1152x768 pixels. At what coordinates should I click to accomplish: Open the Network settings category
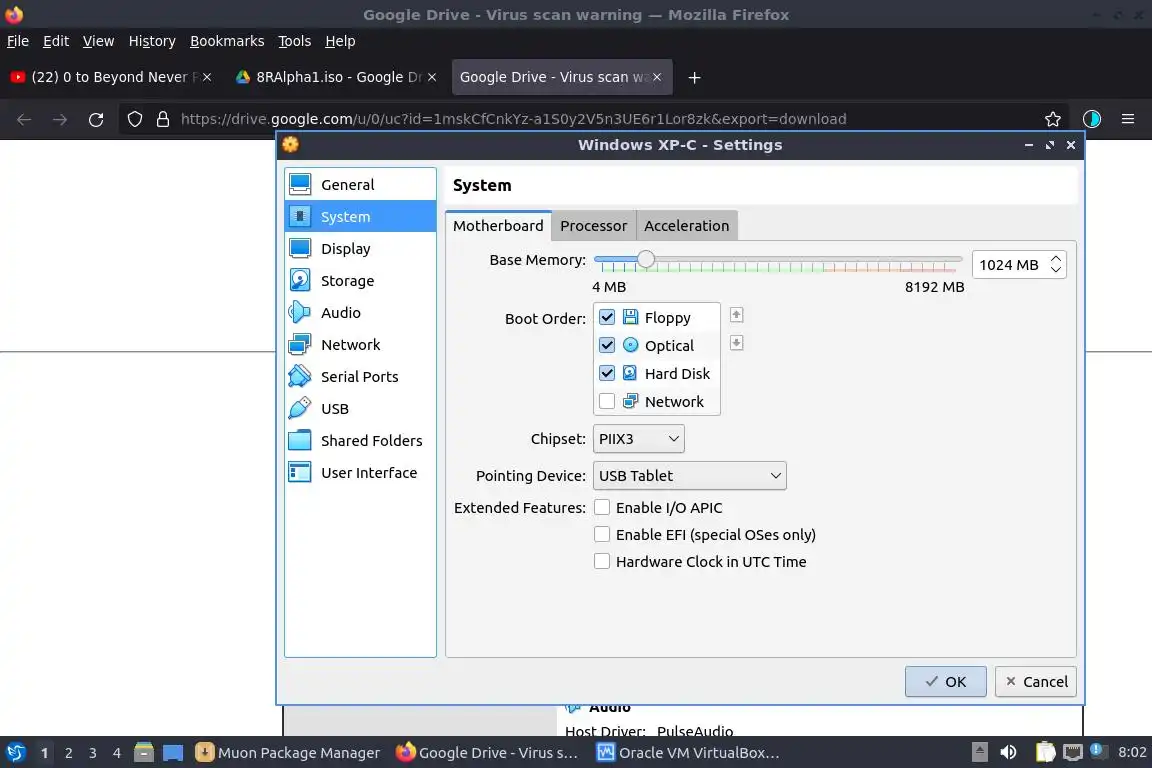(x=360, y=345)
